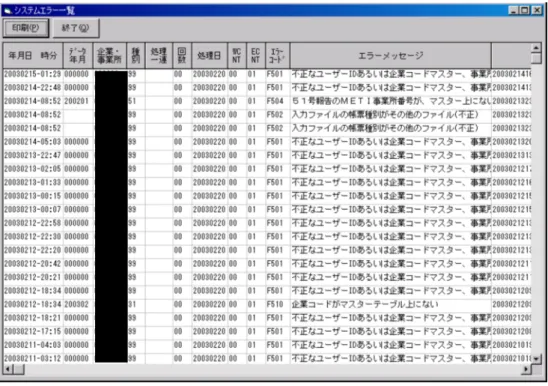This screenshot has width=548, height=386.
Task: Click the F510 error code cell
Action: [x=277, y=304]
